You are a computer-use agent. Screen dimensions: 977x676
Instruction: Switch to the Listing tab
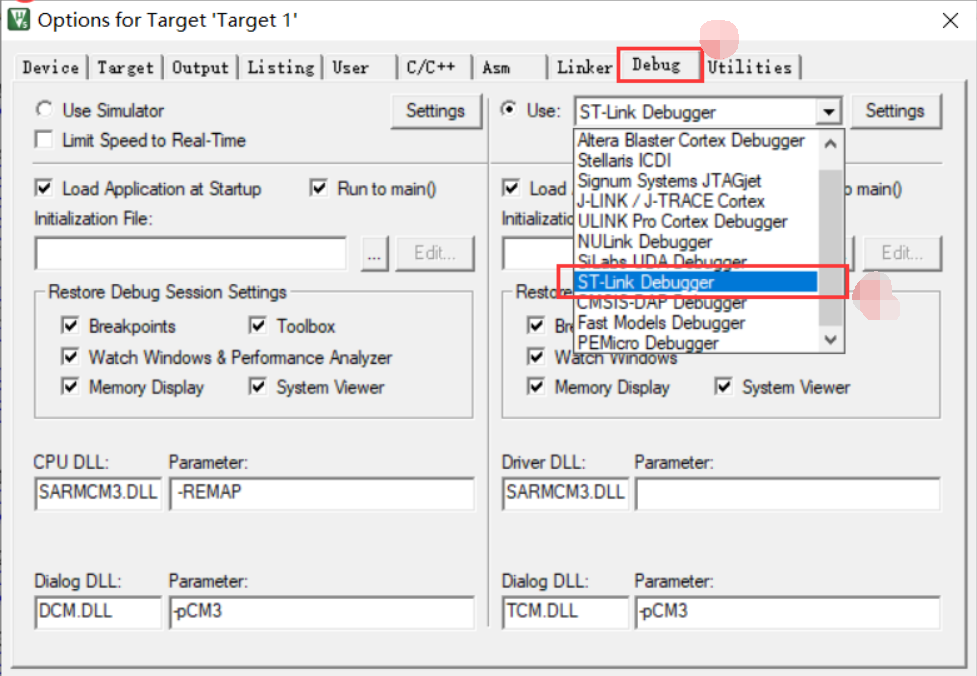tap(280, 67)
